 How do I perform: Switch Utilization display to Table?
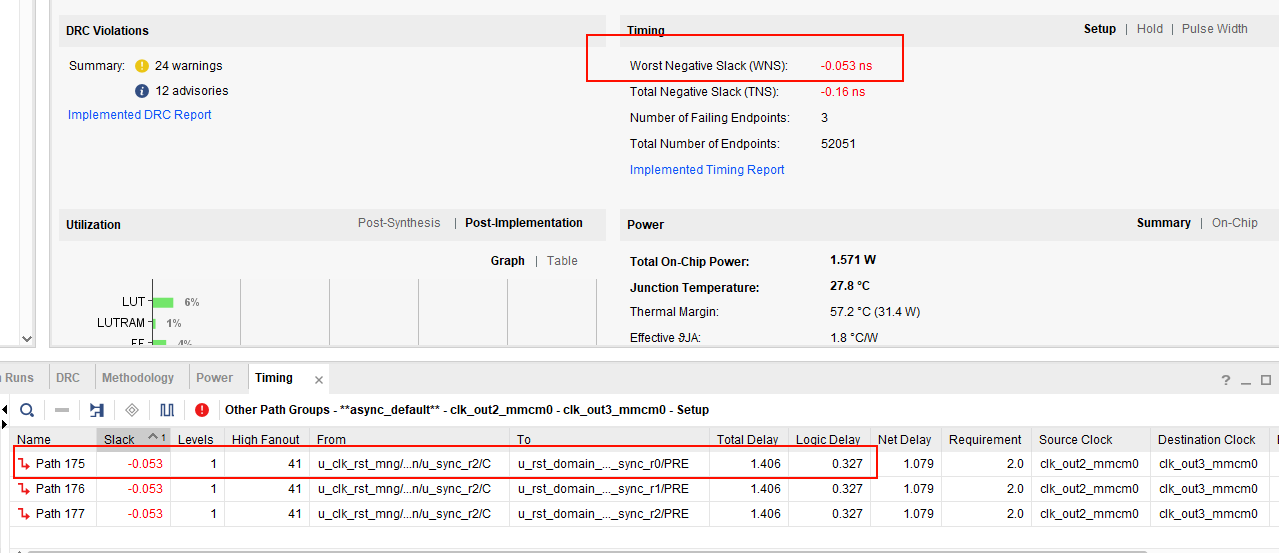coord(562,261)
